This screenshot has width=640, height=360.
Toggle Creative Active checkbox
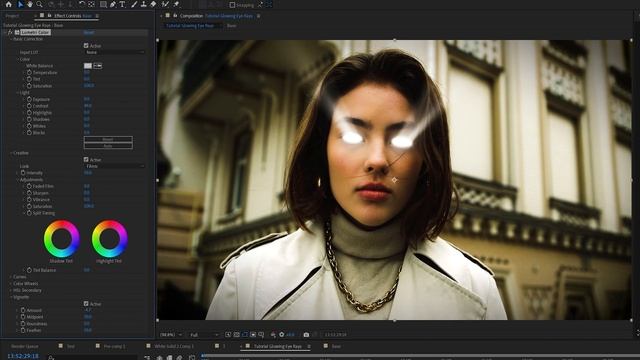86,160
